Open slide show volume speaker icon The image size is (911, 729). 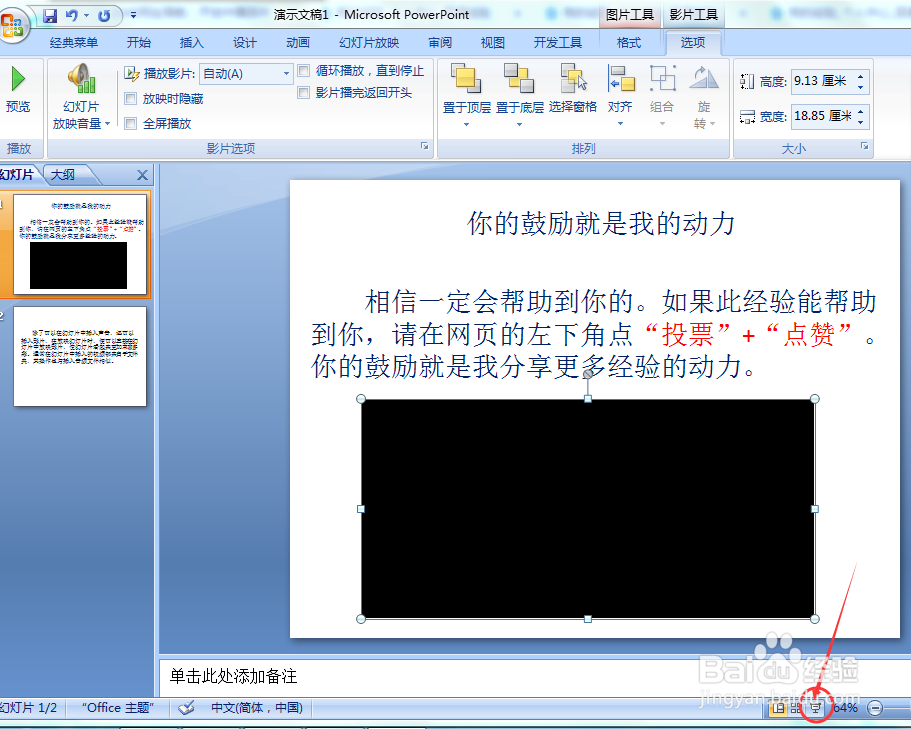point(81,78)
